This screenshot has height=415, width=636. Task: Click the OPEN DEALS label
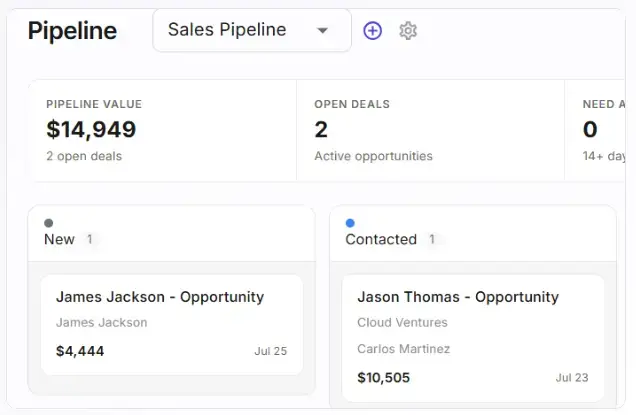pos(352,104)
